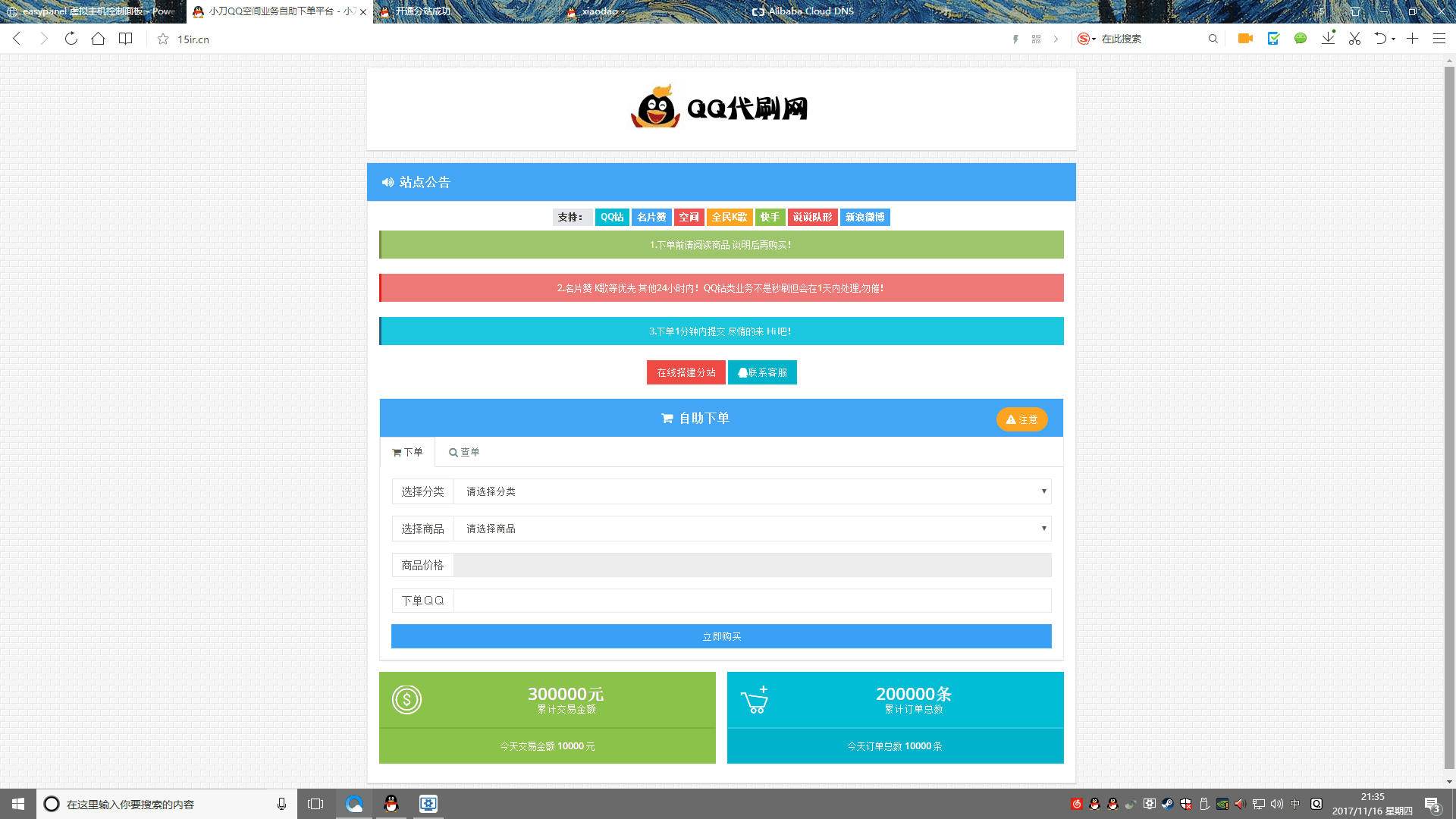The image size is (1456, 819).
Task: Click the red 空间 tag label
Action: click(689, 217)
